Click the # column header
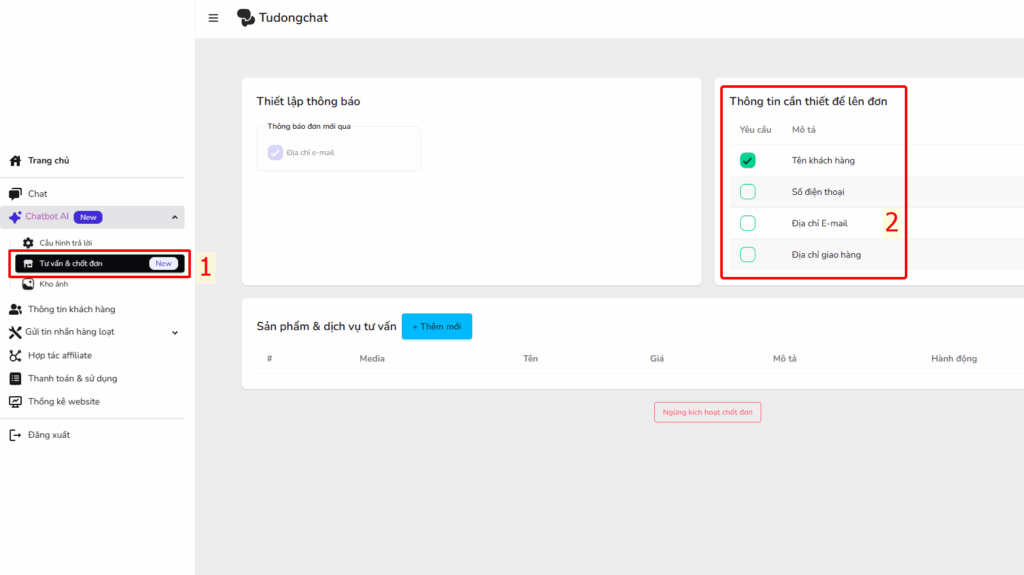Viewport: 1024px width, 575px height. click(269, 359)
